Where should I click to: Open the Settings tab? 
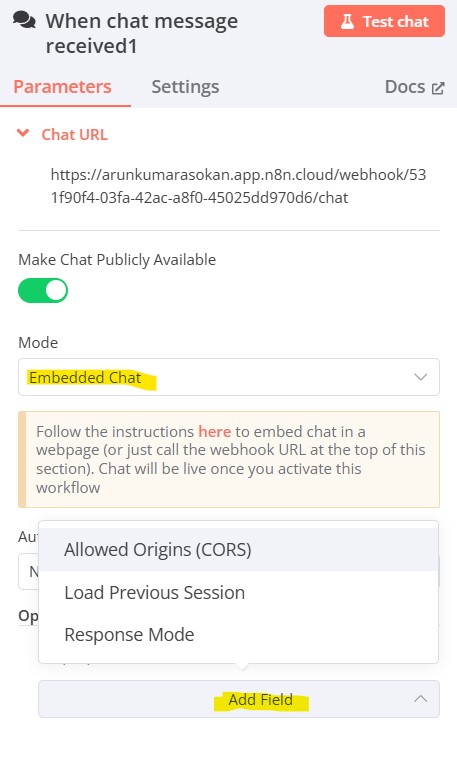[185, 87]
